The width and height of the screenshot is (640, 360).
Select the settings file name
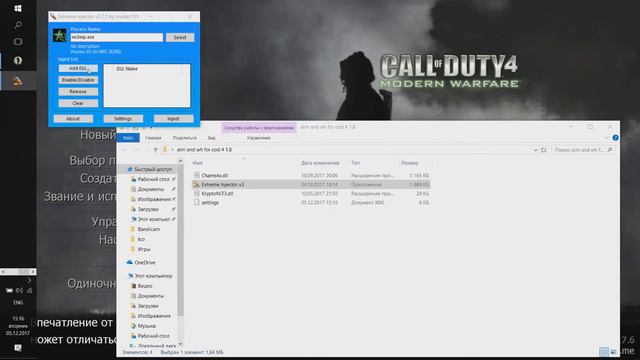(x=210, y=202)
